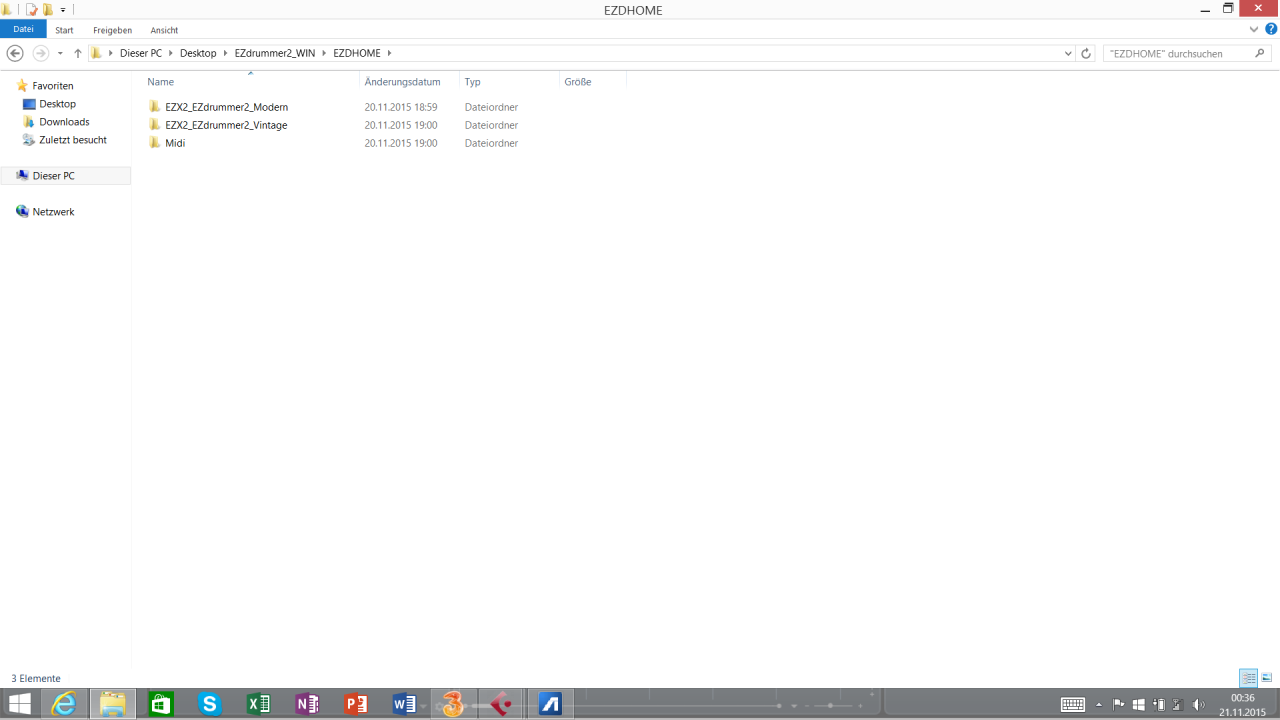
Task: Open the Action Center flag icon
Action: tap(1119, 704)
